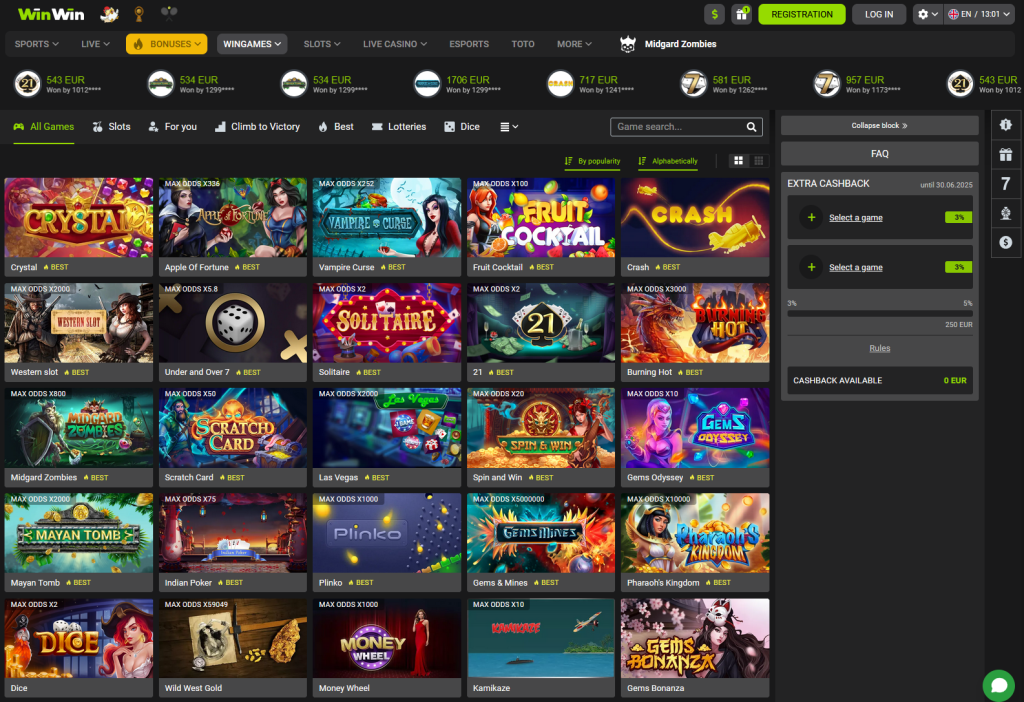Click the 1706 EUR winner entry
This screenshot has width=1024, height=702.
[x=457, y=84]
